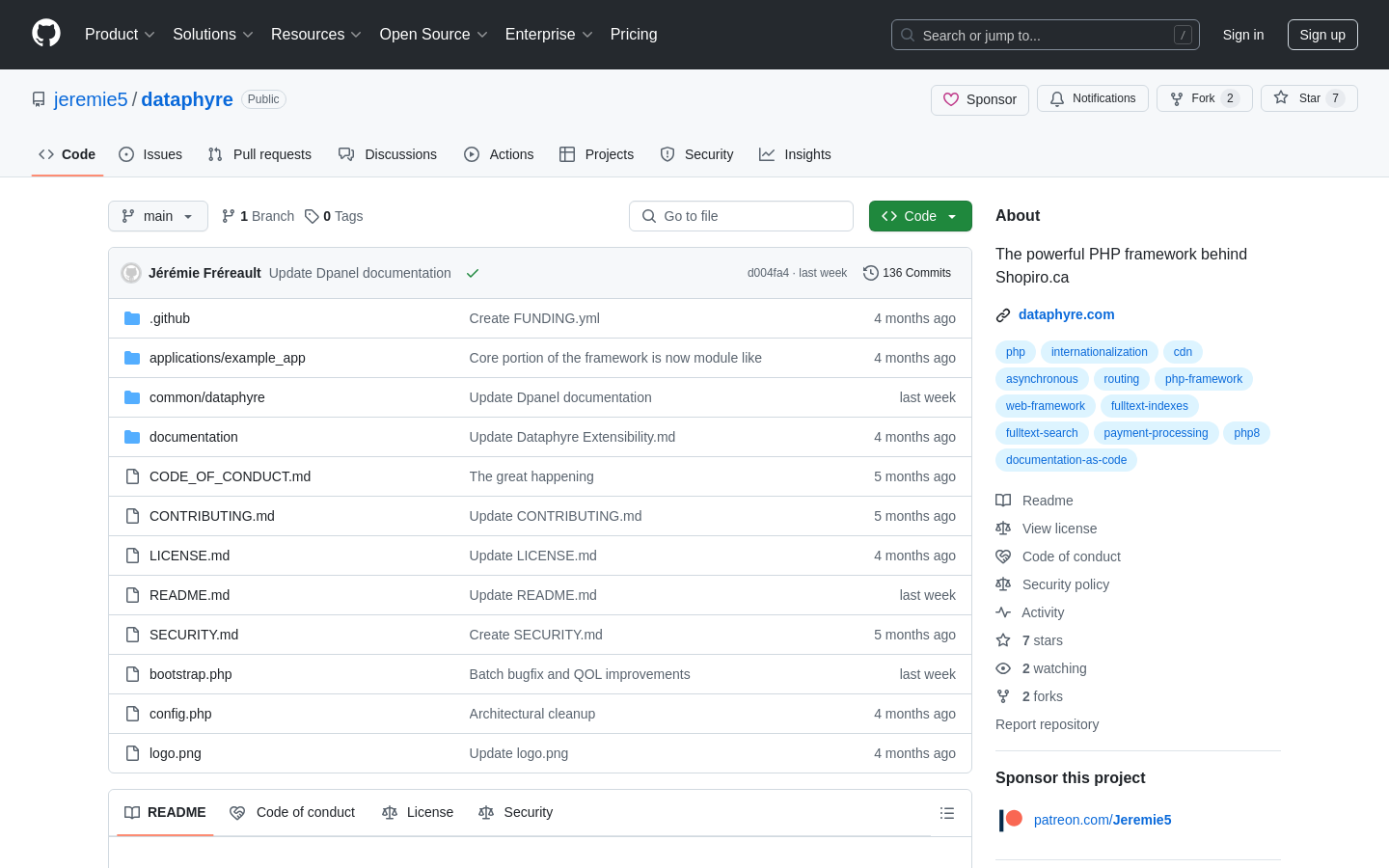Click the link icon beside dataphyre.com
Viewport: 1389px width, 868px height.
pos(1003,314)
